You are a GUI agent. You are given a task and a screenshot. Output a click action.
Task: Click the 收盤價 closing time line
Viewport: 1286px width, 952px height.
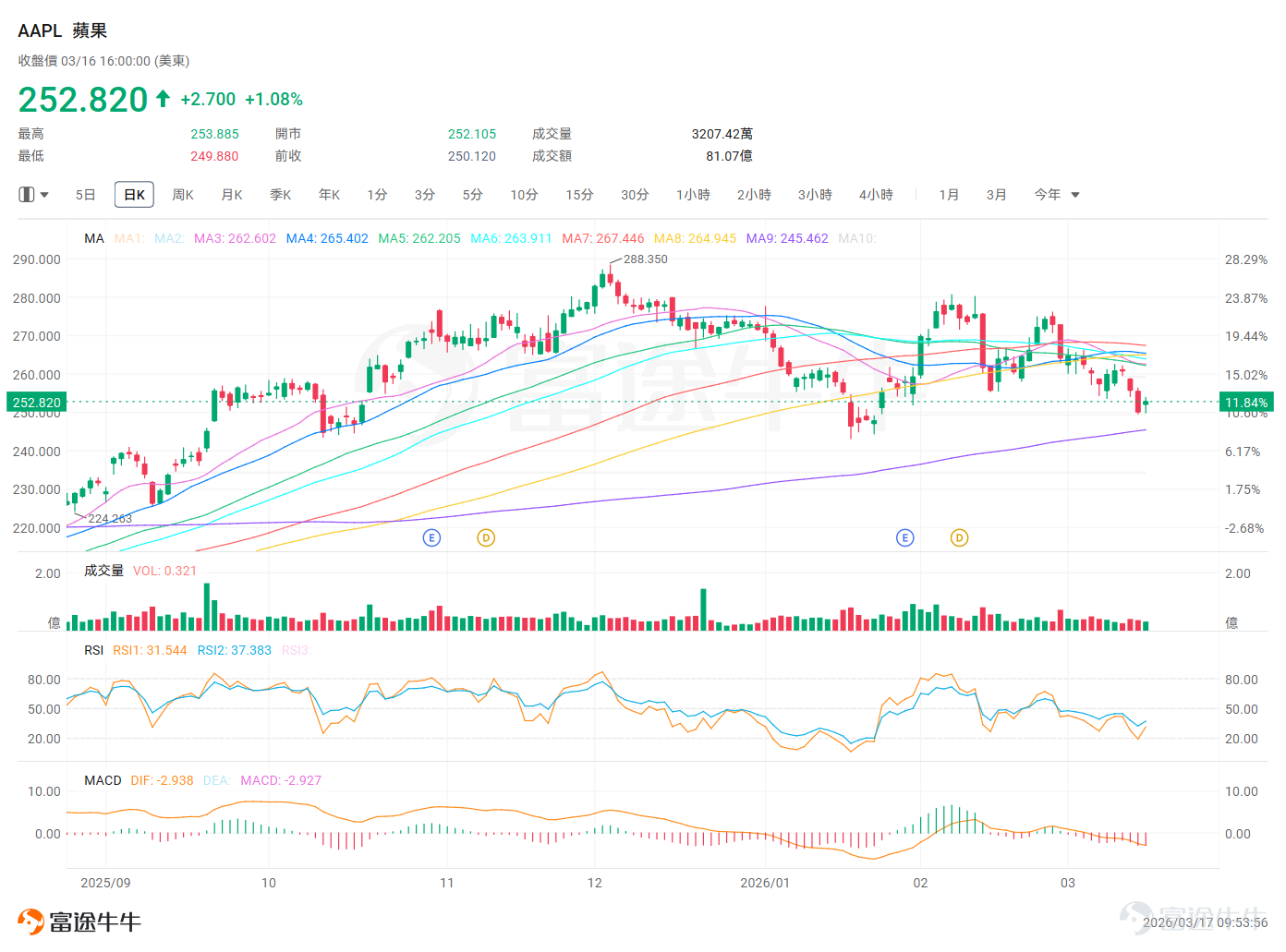pyautogui.click(x=103, y=61)
